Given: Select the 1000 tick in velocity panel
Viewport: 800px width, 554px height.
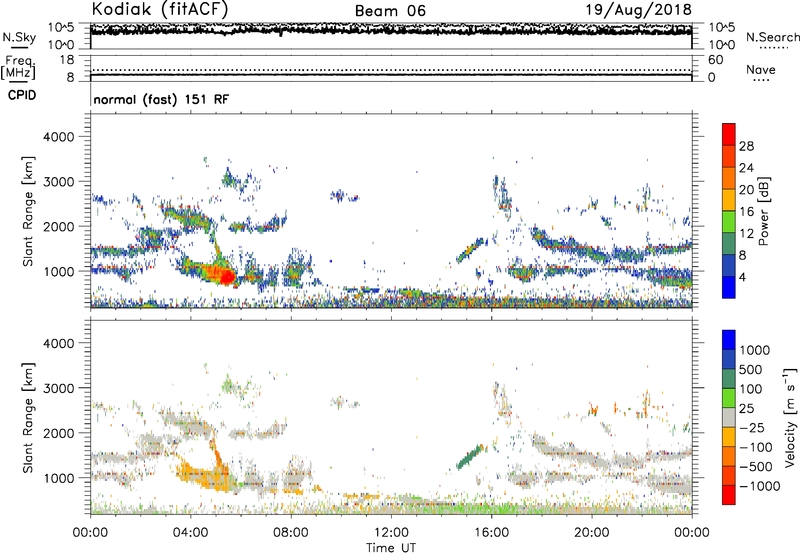Looking at the screenshot, I should pyautogui.click(x=59, y=478).
